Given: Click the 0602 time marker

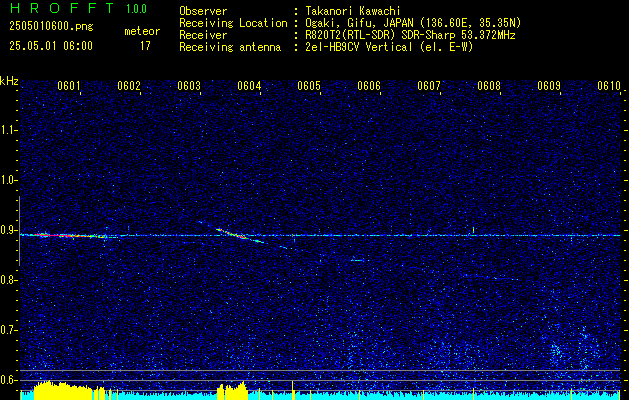Looking at the screenshot, I should point(129,86).
